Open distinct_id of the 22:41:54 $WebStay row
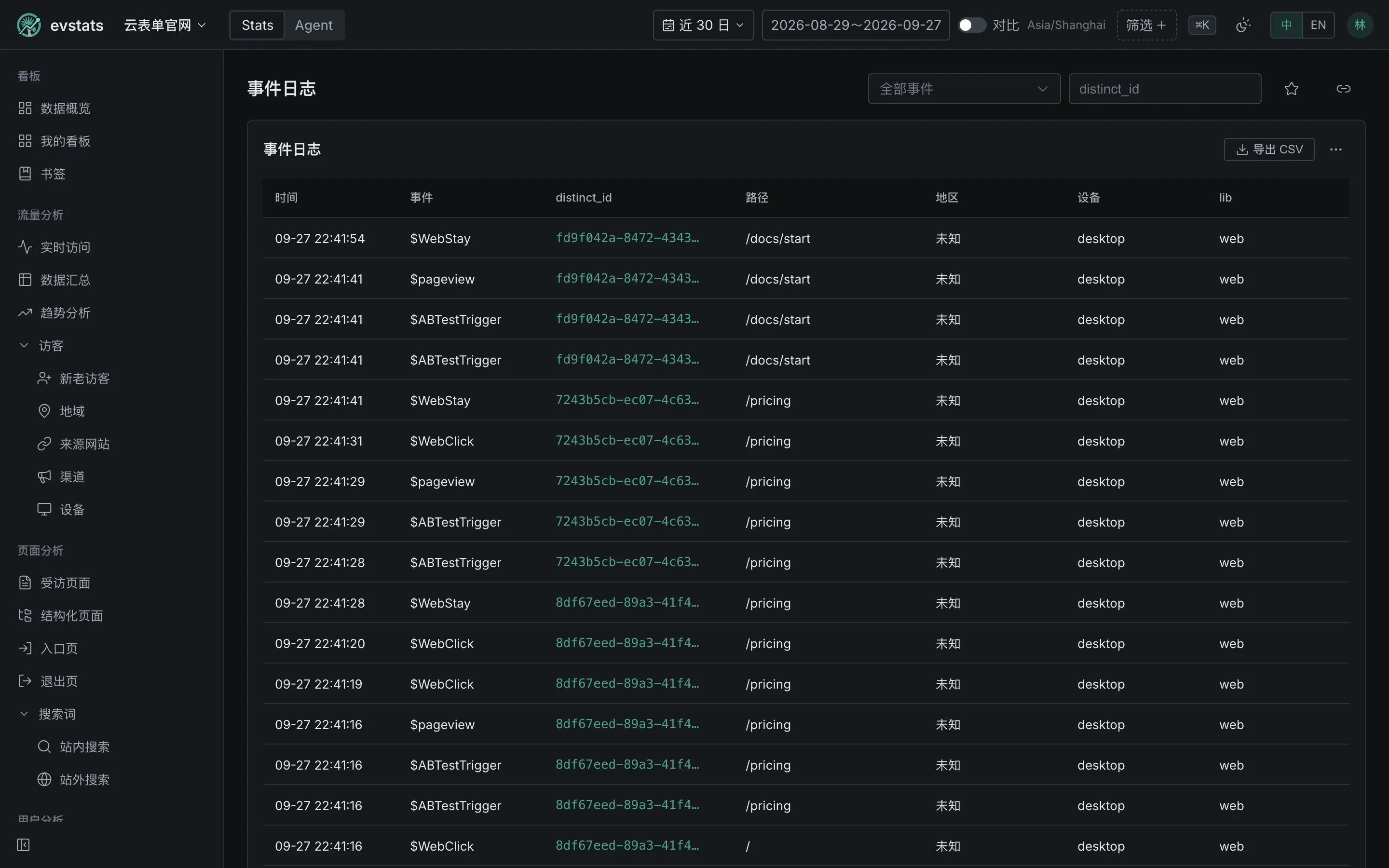Image resolution: width=1389 pixels, height=868 pixels. point(627,238)
